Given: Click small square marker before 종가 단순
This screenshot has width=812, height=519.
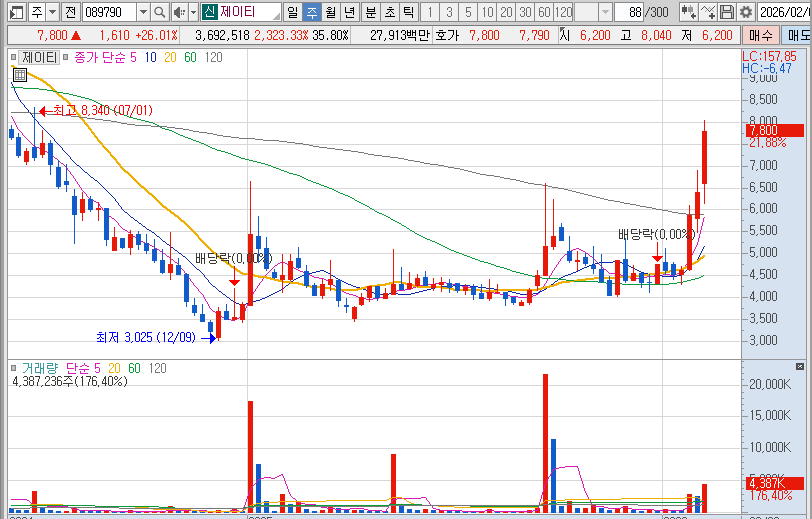Looking at the screenshot, I should pos(65,57).
